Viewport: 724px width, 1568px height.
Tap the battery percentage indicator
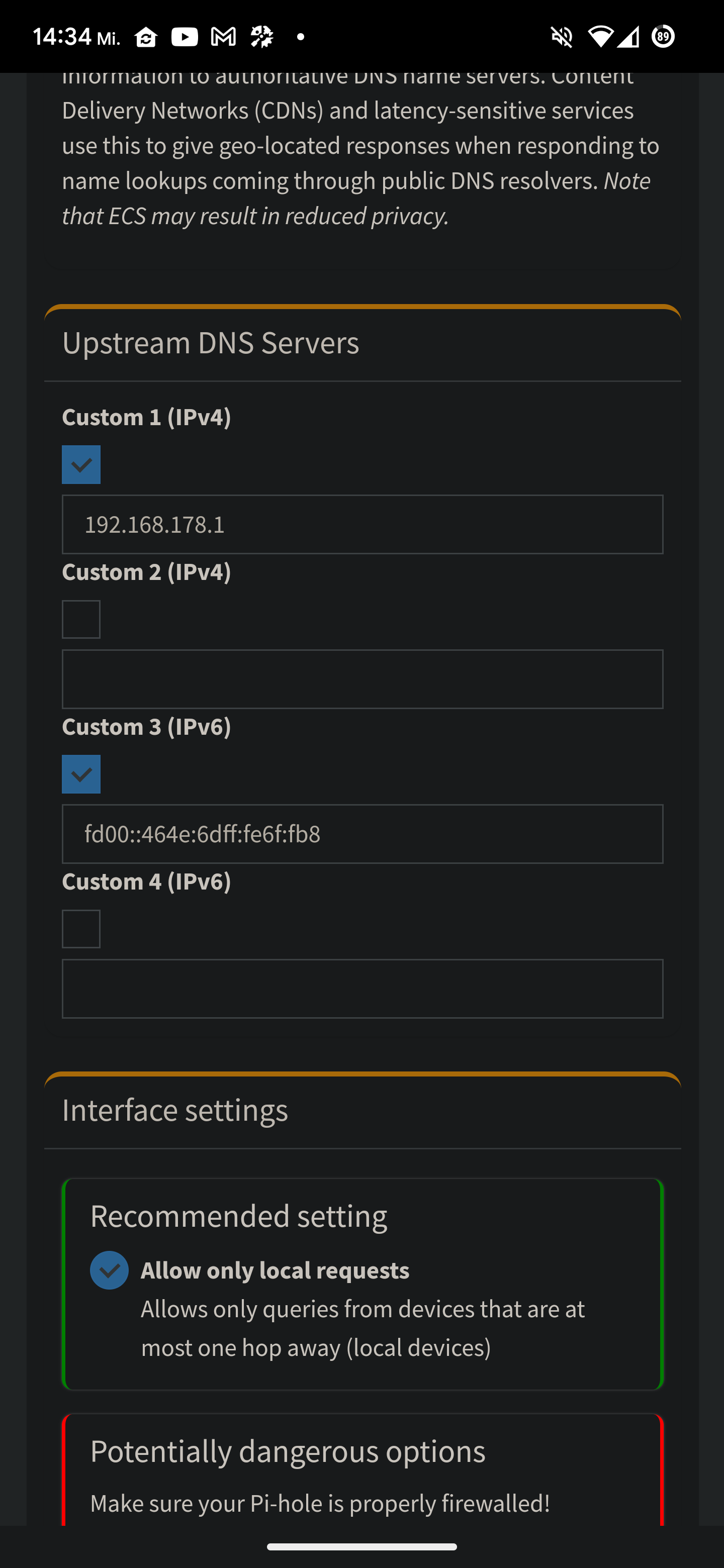pyautogui.click(x=663, y=37)
